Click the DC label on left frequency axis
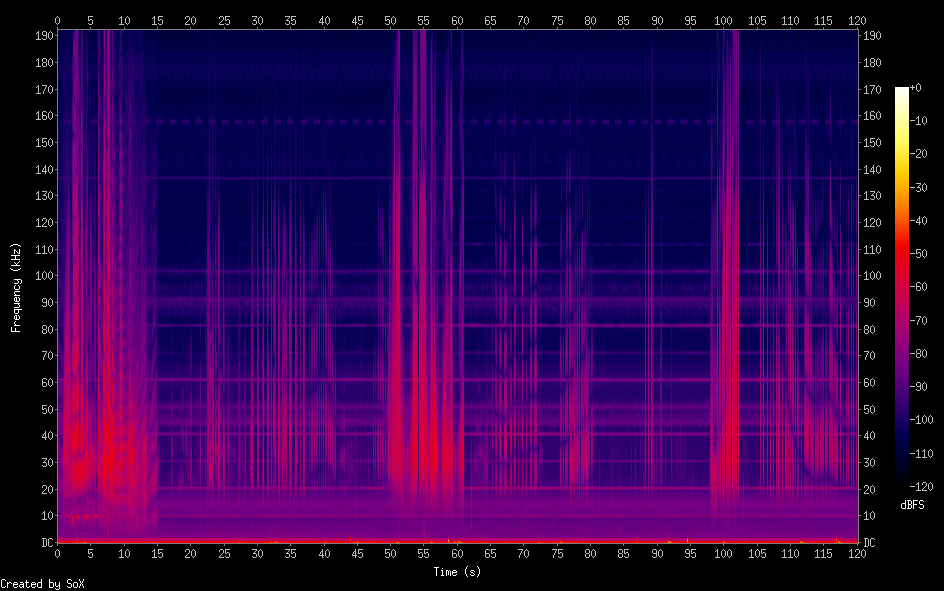The image size is (944, 591). [x=46, y=542]
